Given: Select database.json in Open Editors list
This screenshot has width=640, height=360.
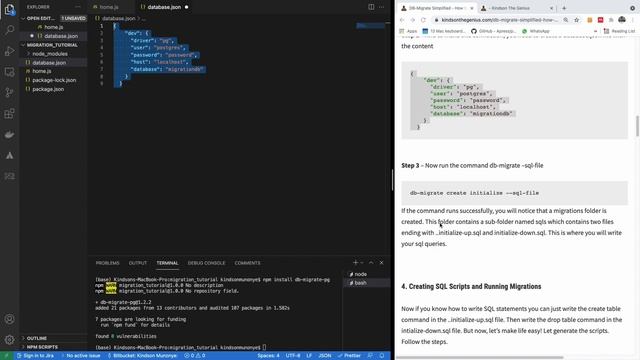Looking at the screenshot, I should click(61, 36).
